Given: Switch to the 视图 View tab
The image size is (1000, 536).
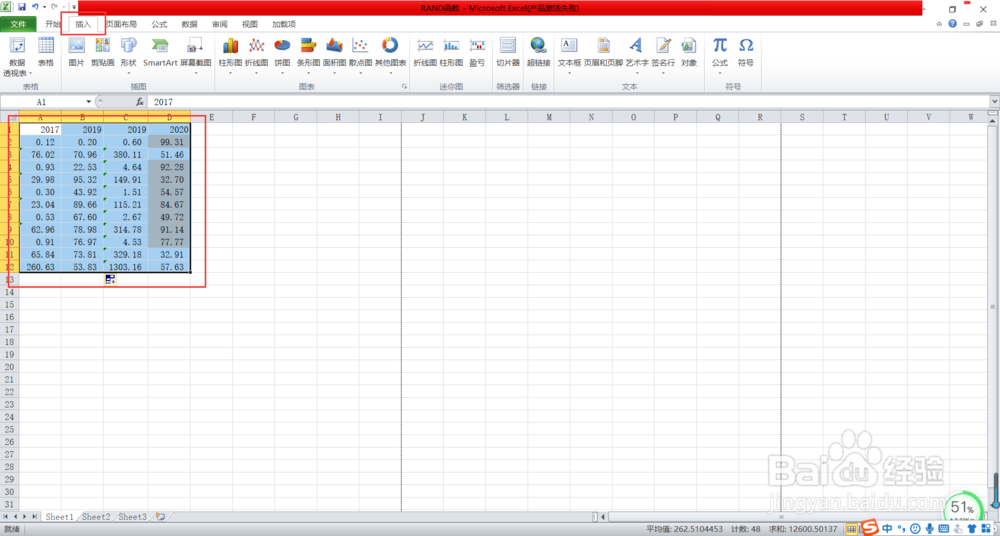Looking at the screenshot, I should coord(250,24).
